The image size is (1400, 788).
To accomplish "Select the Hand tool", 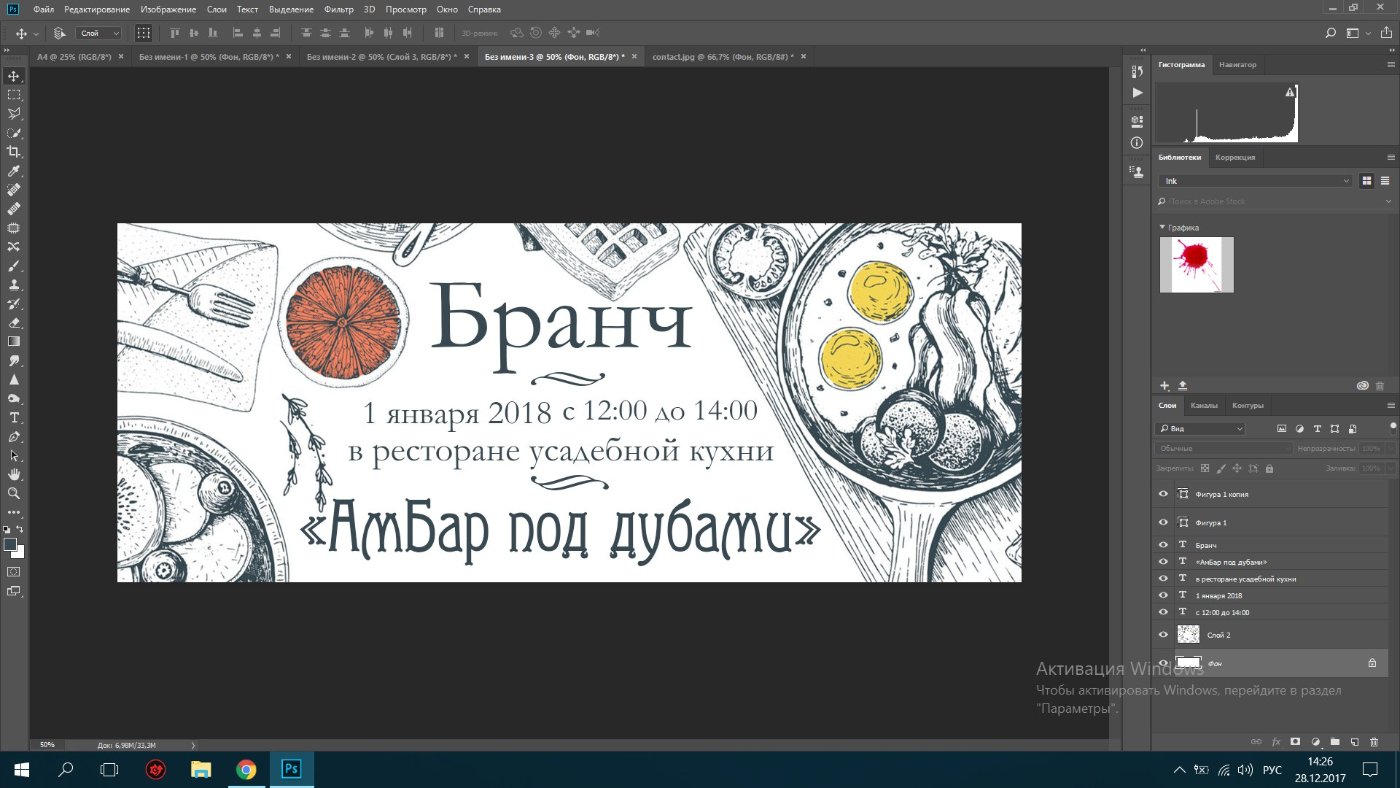I will tap(14, 474).
